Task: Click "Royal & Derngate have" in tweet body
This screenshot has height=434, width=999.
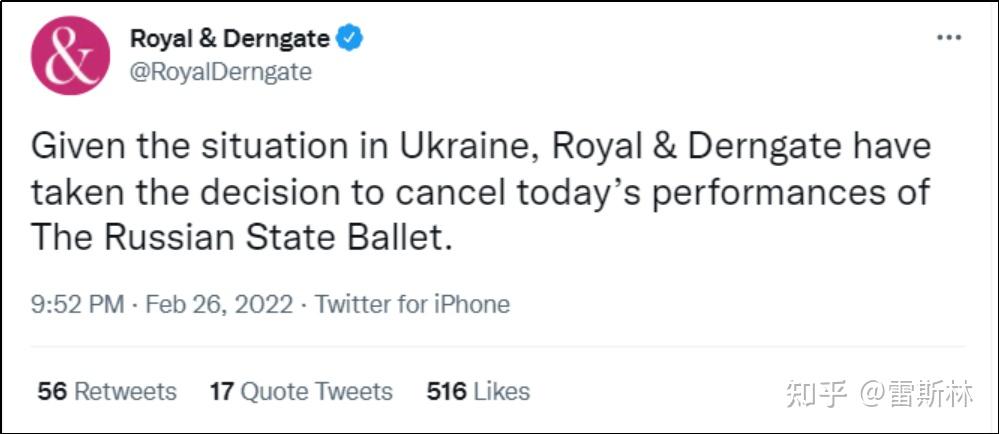Action: (740, 147)
